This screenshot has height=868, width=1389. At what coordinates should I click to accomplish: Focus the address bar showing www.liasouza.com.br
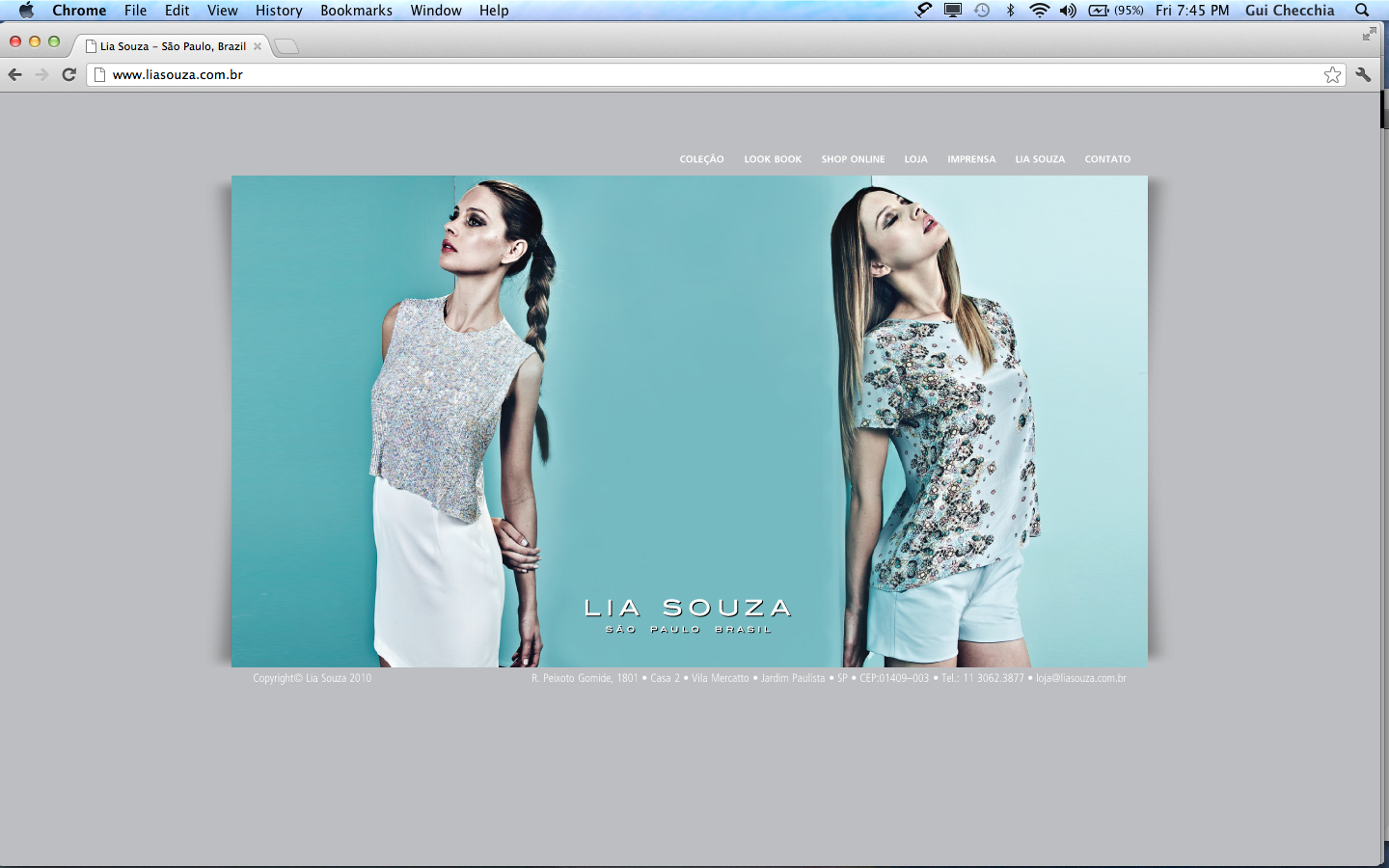tap(714, 74)
